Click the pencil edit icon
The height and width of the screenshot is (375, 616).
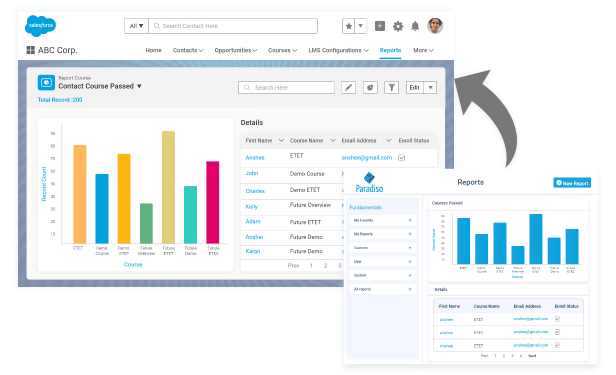(348, 88)
